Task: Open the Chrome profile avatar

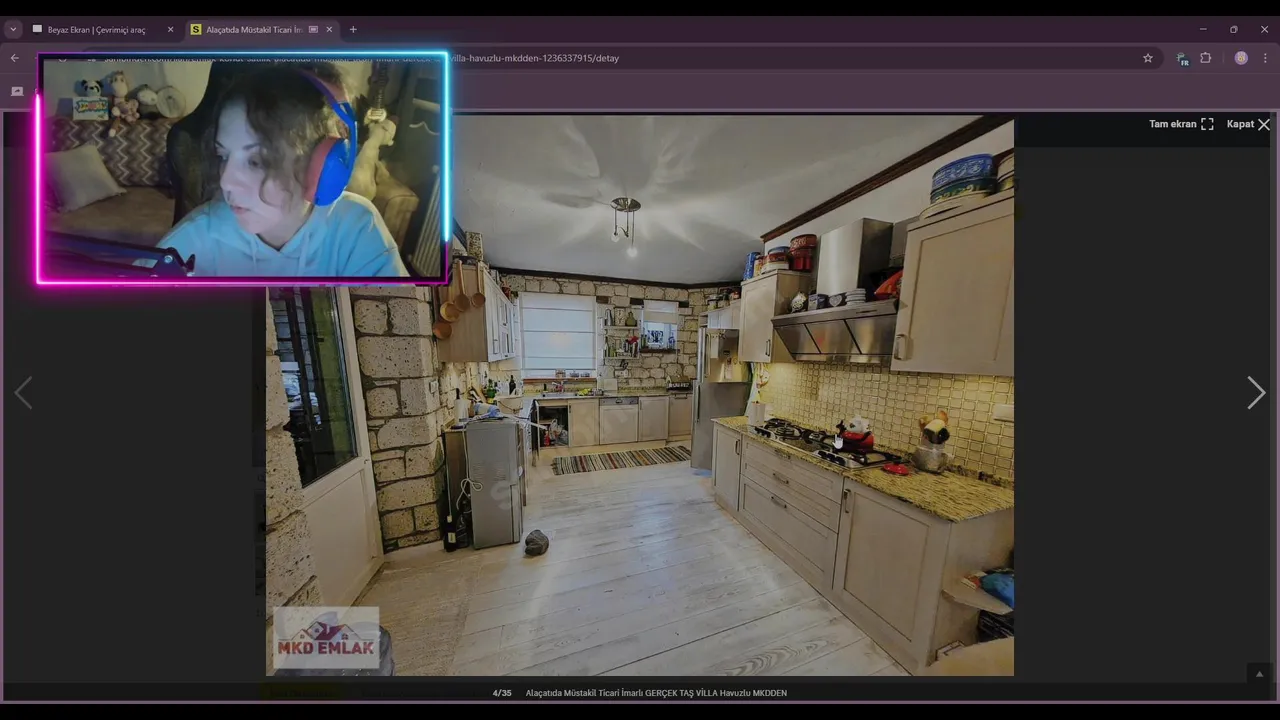Action: coord(1241,58)
